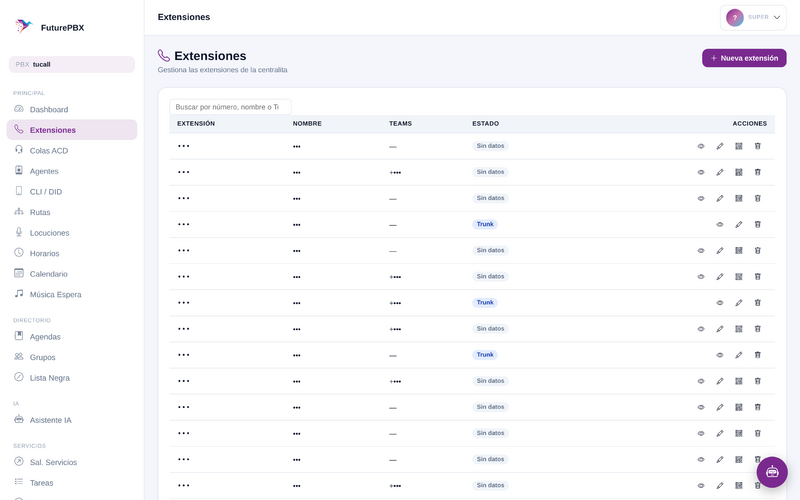Edit the first Trunk row with pencil

tap(738, 224)
